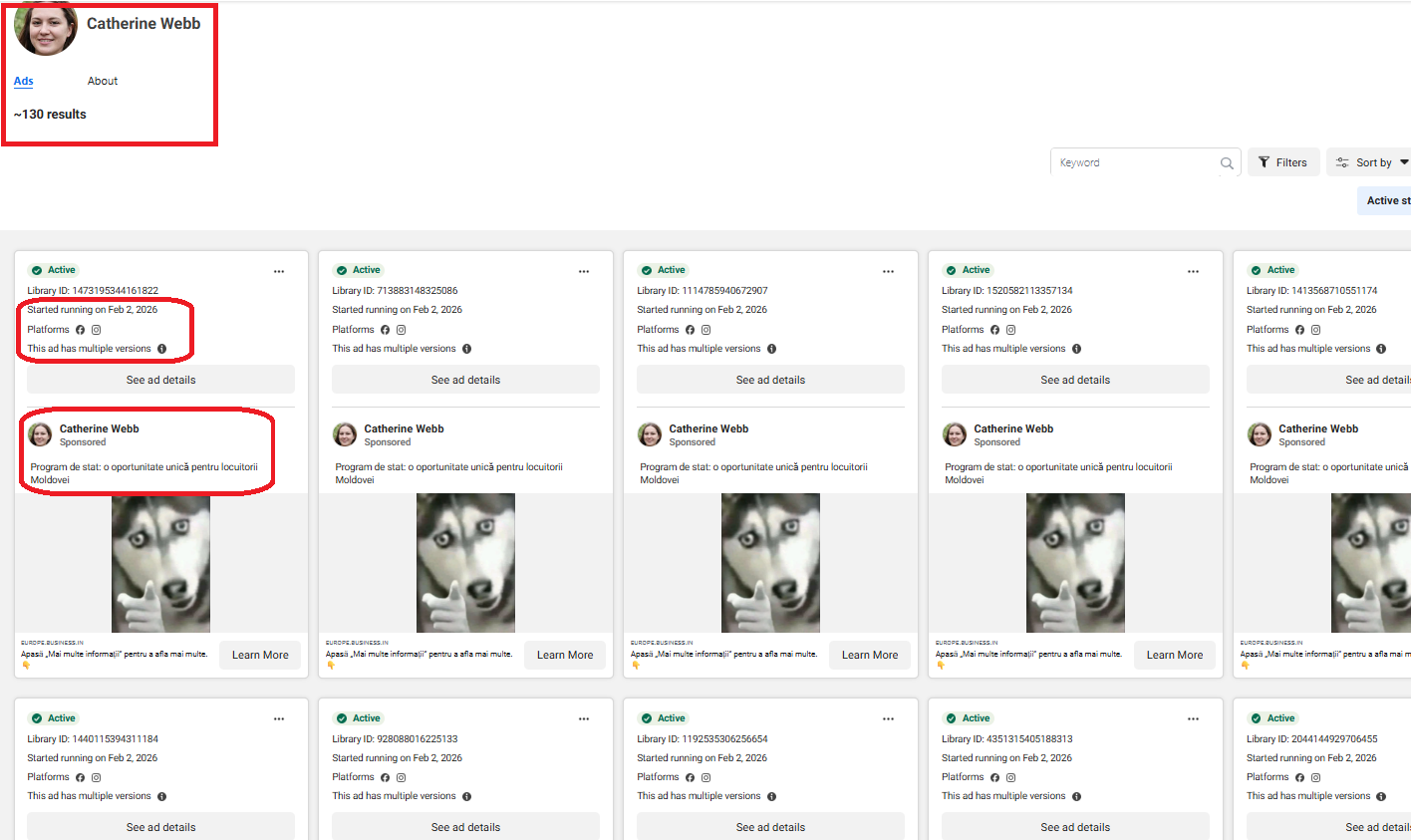1411x840 pixels.
Task: Expand the Sort by dropdown
Action: (x=1372, y=162)
